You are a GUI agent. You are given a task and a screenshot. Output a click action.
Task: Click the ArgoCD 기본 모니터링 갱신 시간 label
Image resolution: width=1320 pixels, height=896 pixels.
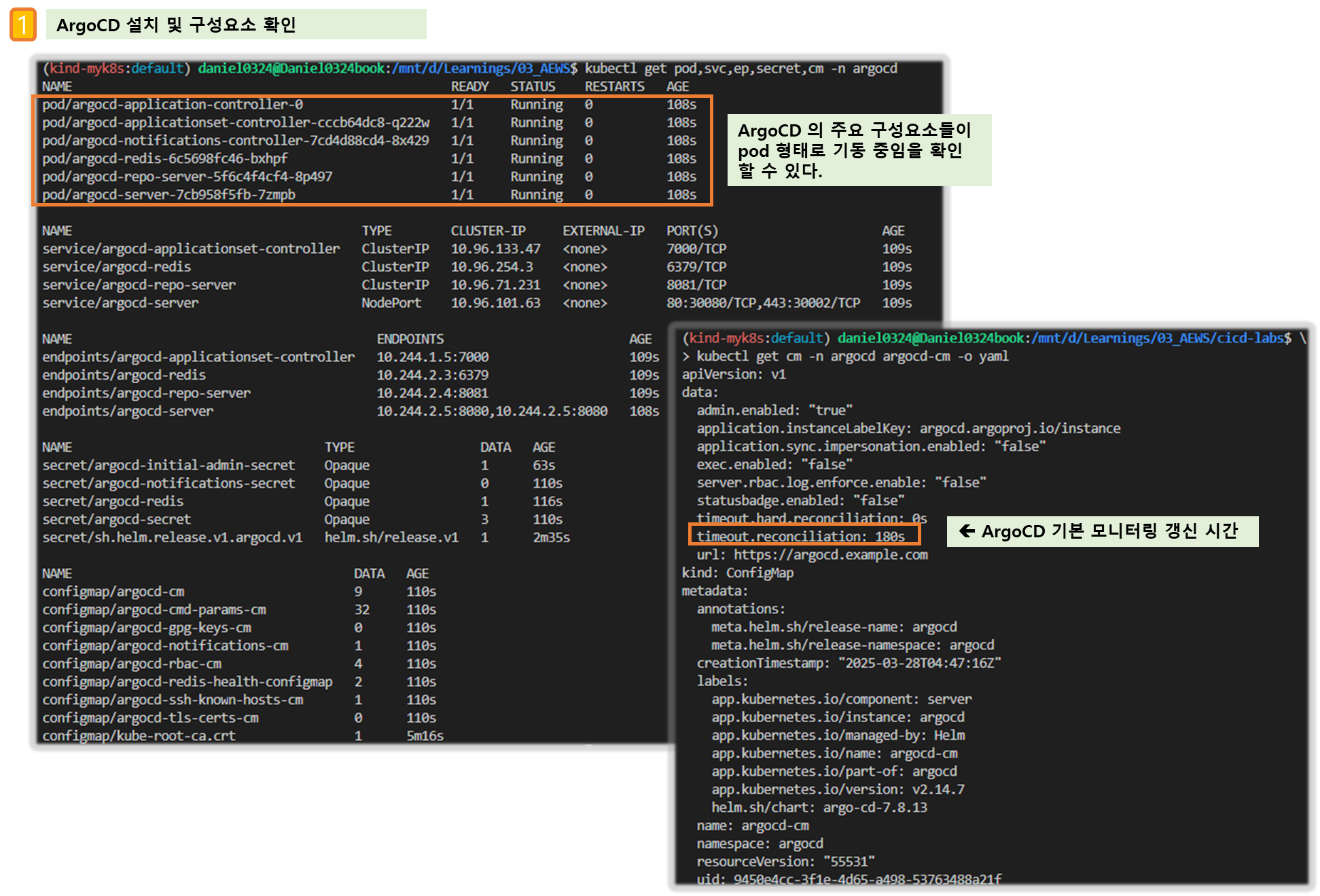1109,531
